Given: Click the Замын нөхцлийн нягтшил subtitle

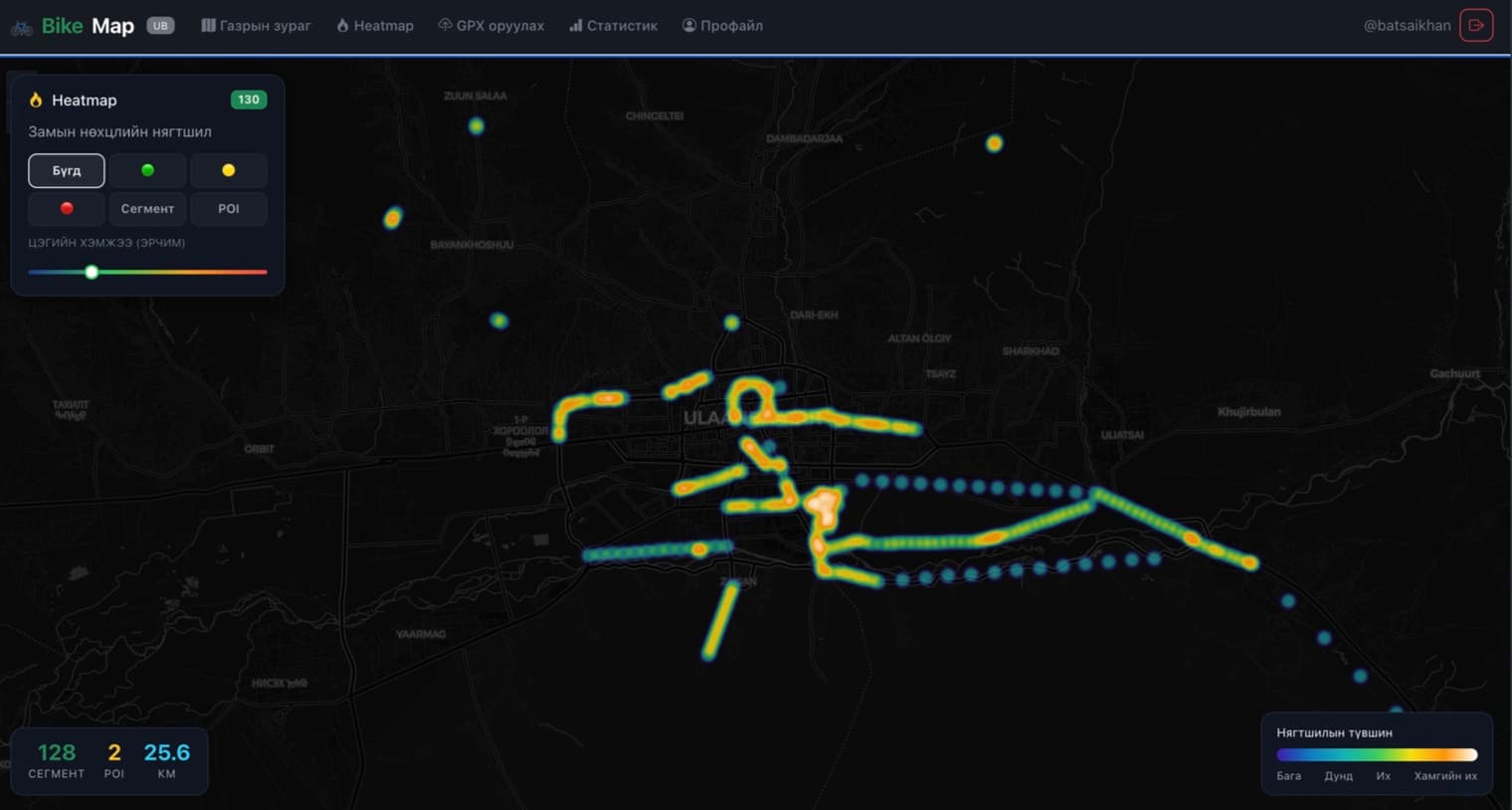Looking at the screenshot, I should [x=119, y=131].
